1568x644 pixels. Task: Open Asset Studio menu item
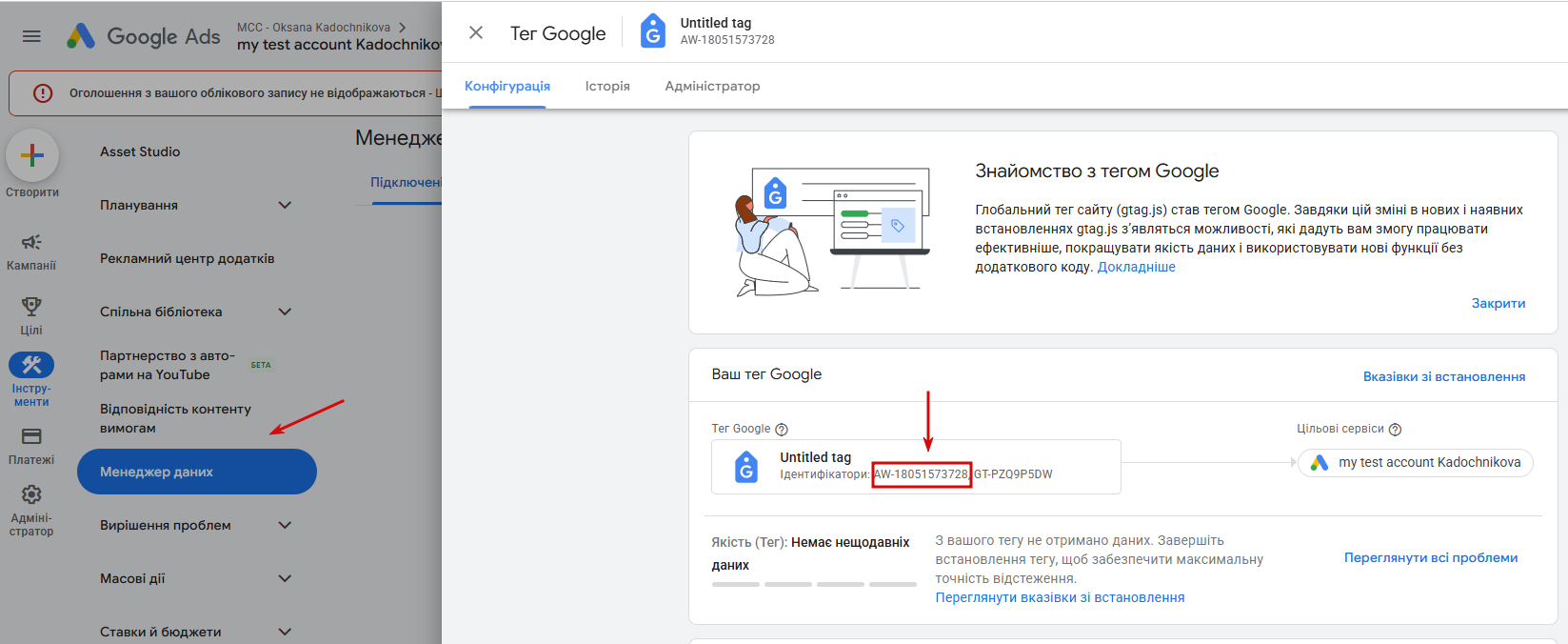point(140,151)
